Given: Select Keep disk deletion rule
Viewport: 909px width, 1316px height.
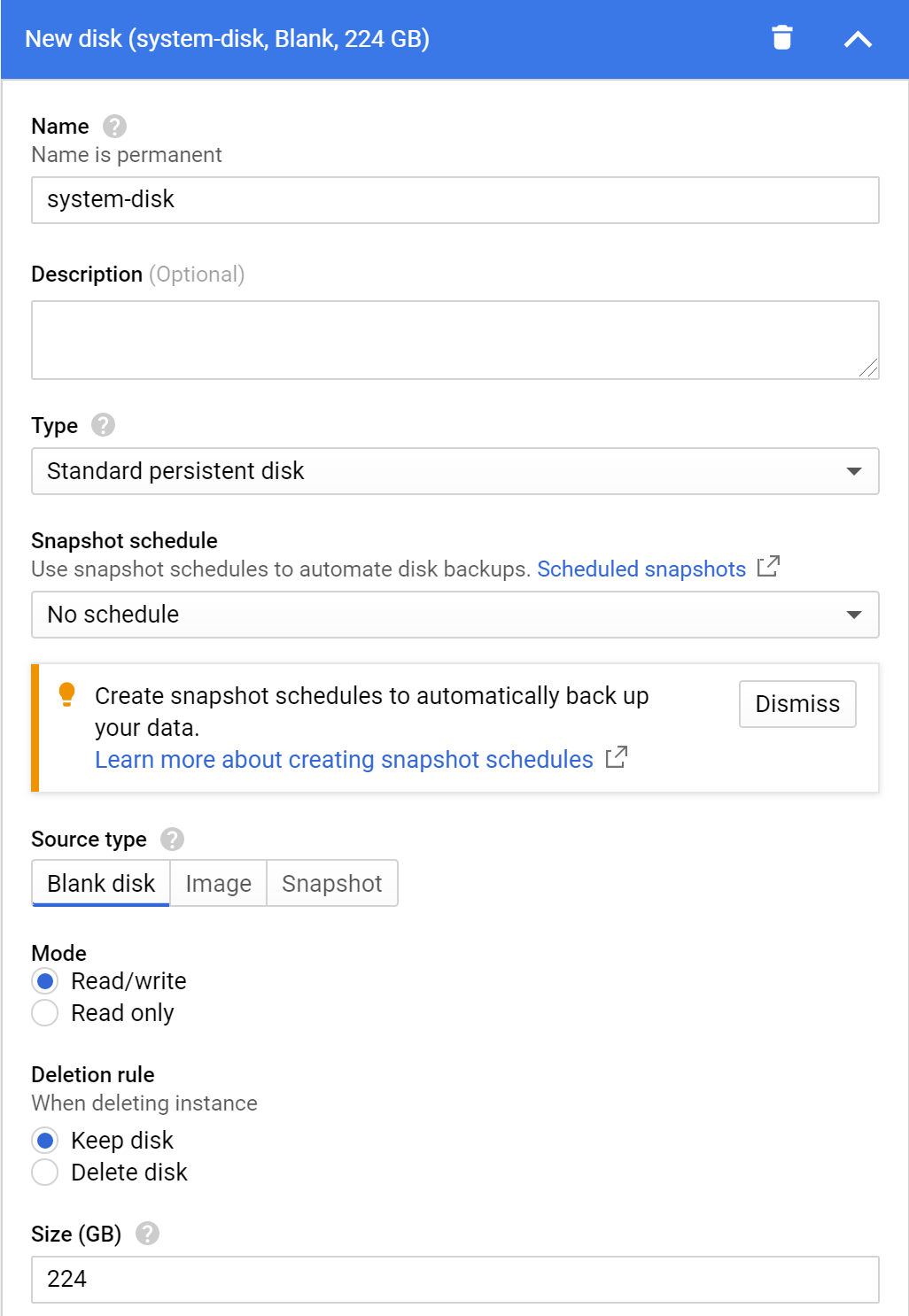Looking at the screenshot, I should tap(45, 1141).
